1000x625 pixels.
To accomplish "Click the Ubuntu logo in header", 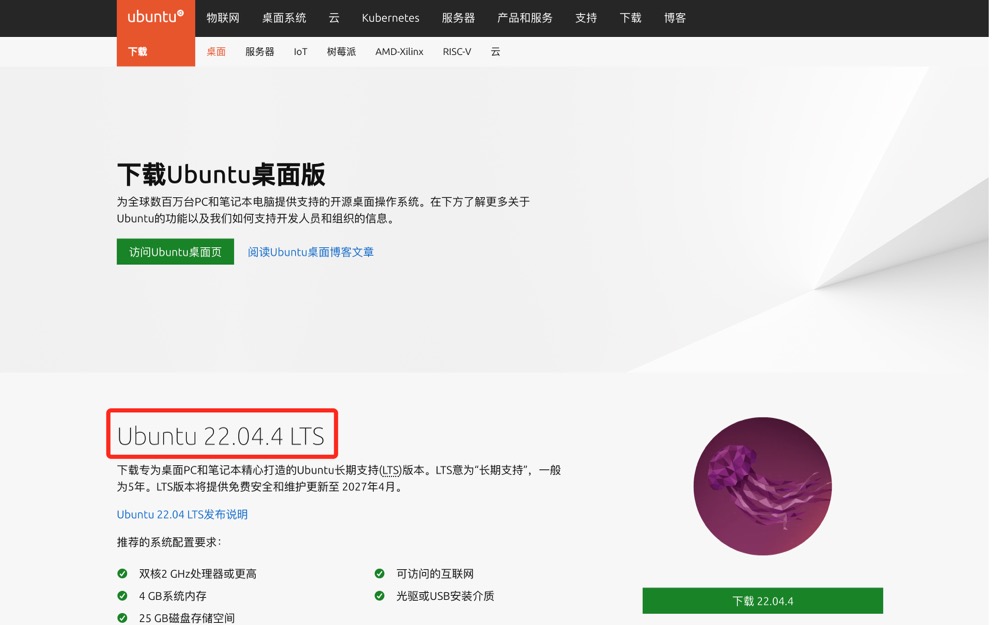I will tap(156, 17).
